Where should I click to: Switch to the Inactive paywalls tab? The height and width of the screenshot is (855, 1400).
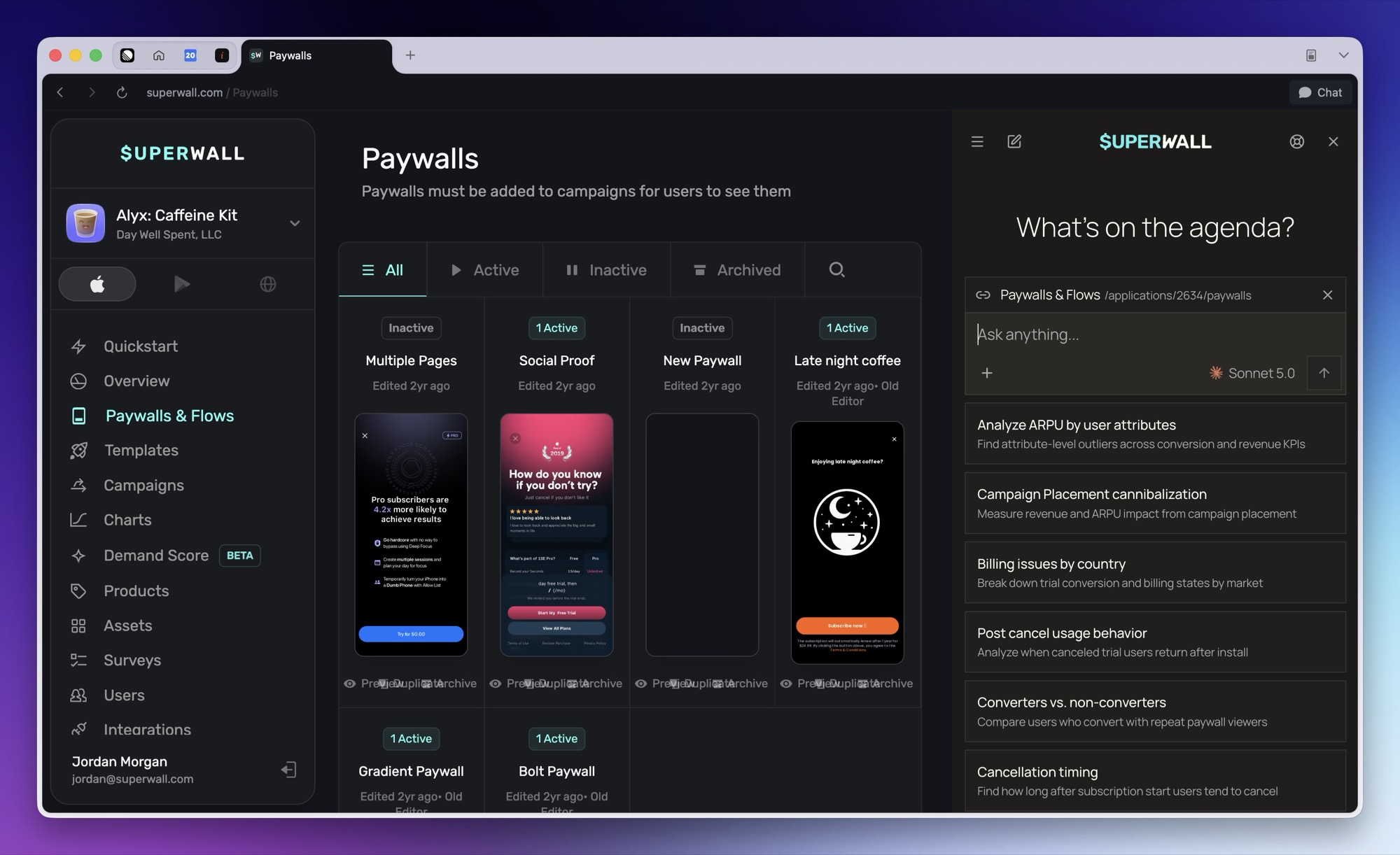(x=606, y=270)
